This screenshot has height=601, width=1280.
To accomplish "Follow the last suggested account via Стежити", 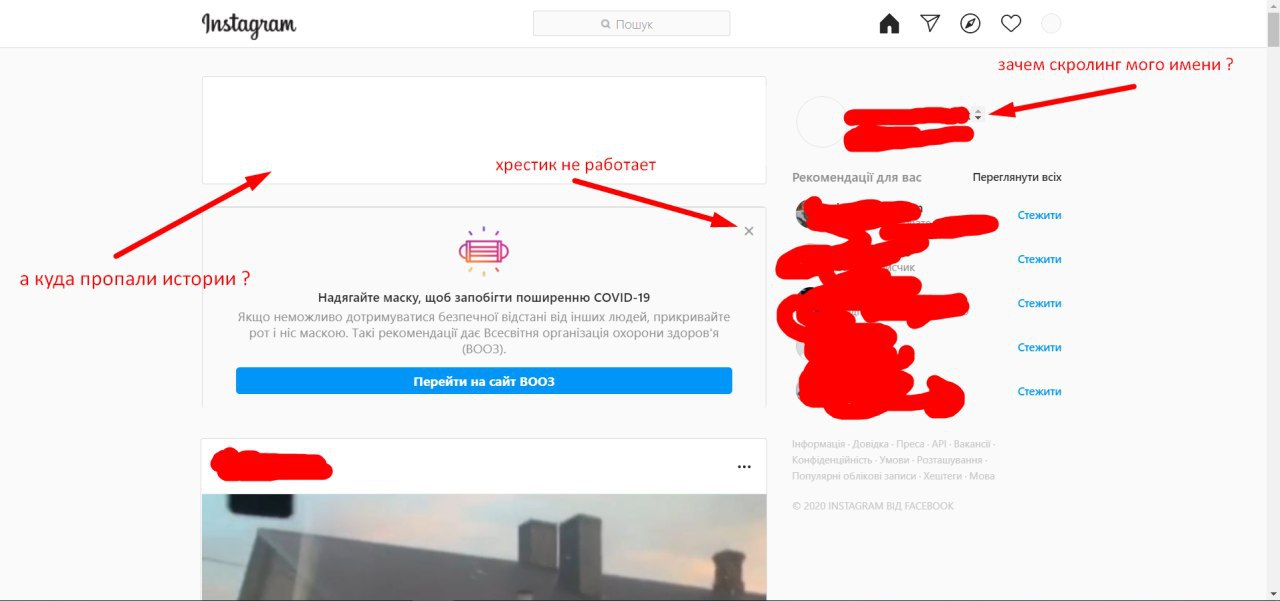I will [x=1040, y=391].
